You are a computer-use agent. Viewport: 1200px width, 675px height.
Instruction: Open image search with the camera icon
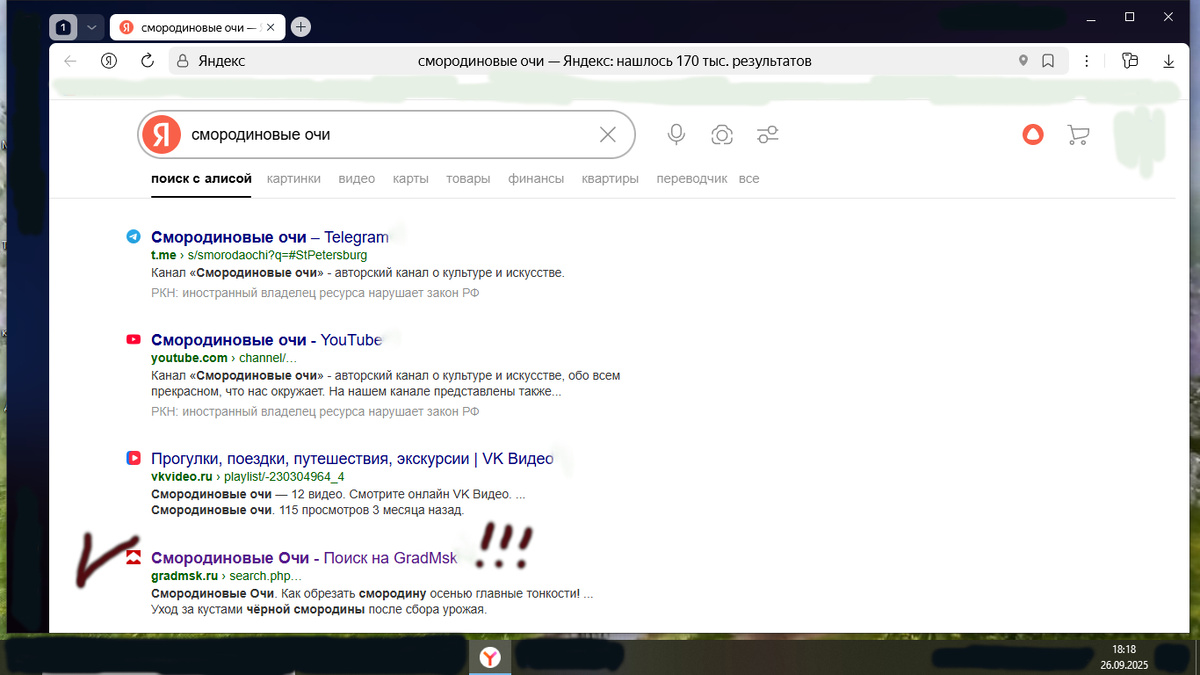722,134
